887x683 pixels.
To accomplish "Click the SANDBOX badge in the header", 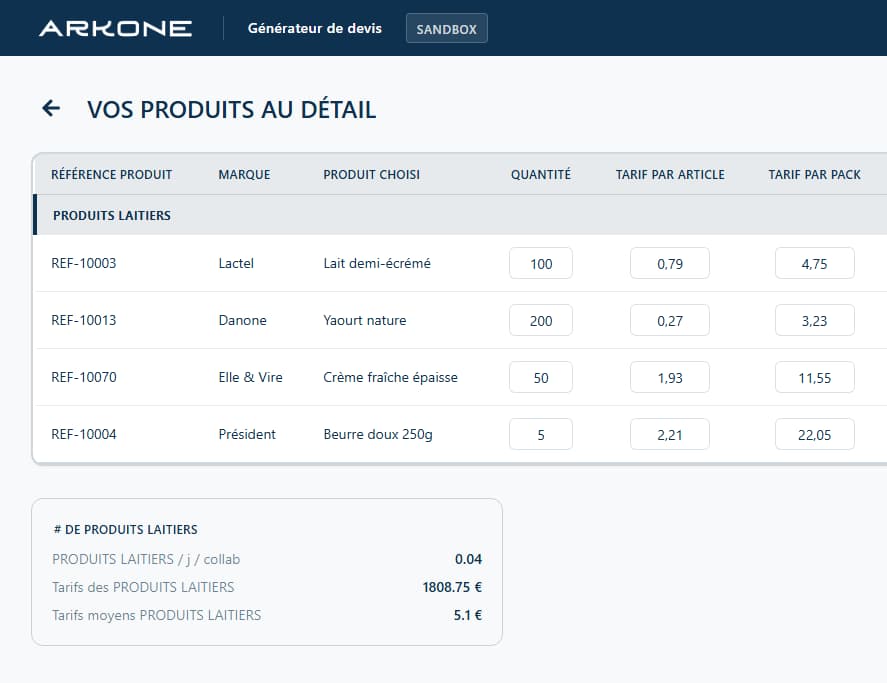I will (x=446, y=28).
